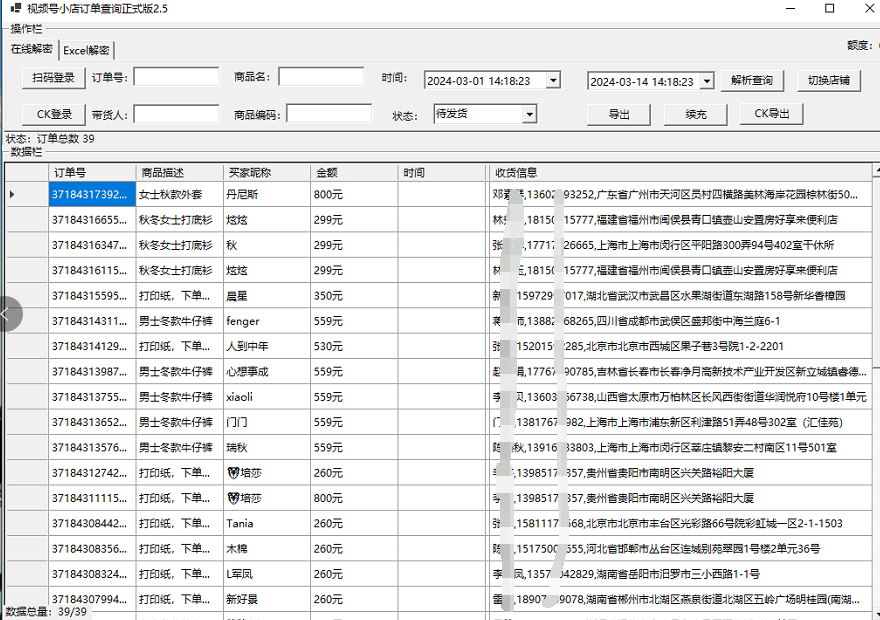Click the row indicator arrow of the first row

coord(12,194)
